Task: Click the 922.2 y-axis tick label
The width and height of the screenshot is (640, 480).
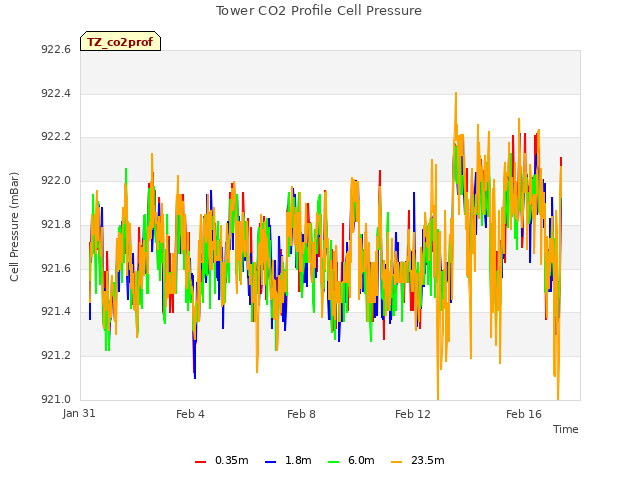Action: (x=56, y=137)
